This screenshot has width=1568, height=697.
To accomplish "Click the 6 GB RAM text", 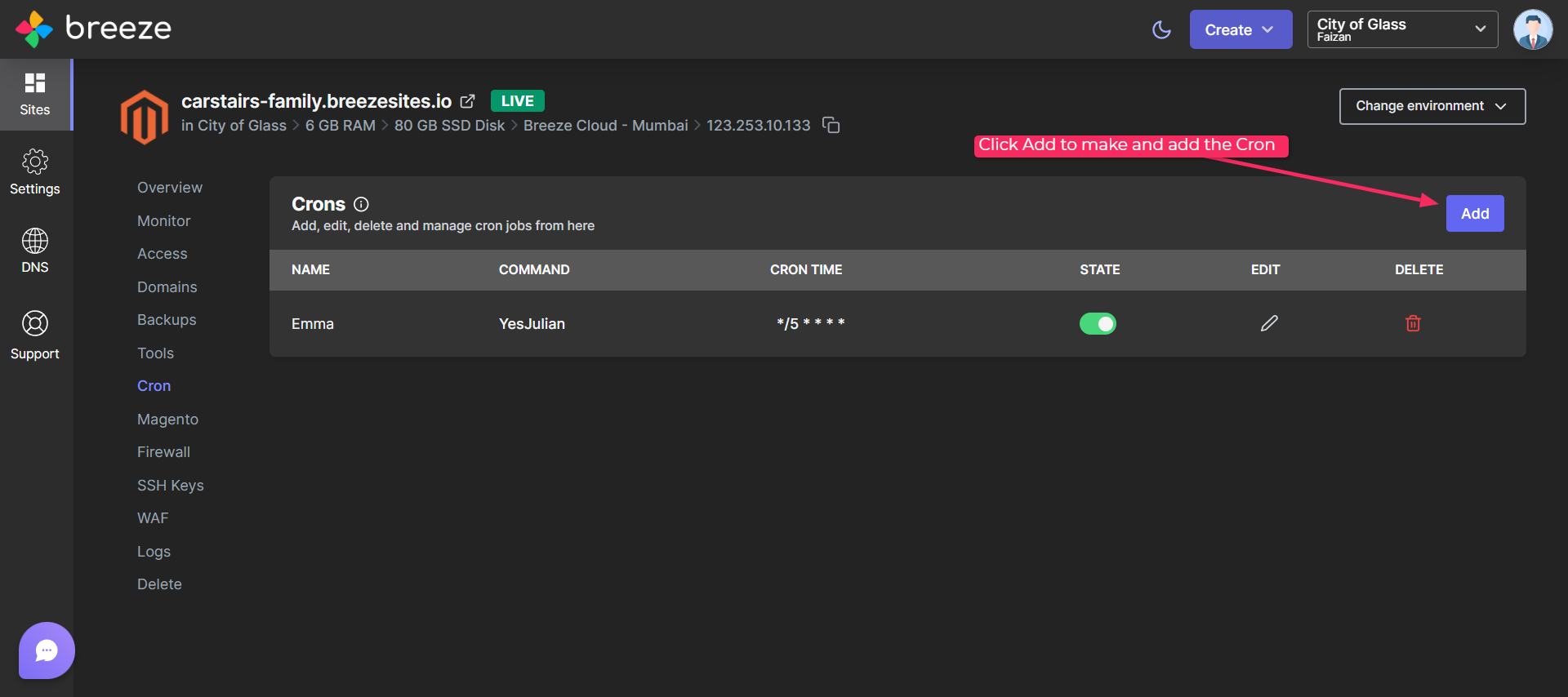I will click(340, 126).
